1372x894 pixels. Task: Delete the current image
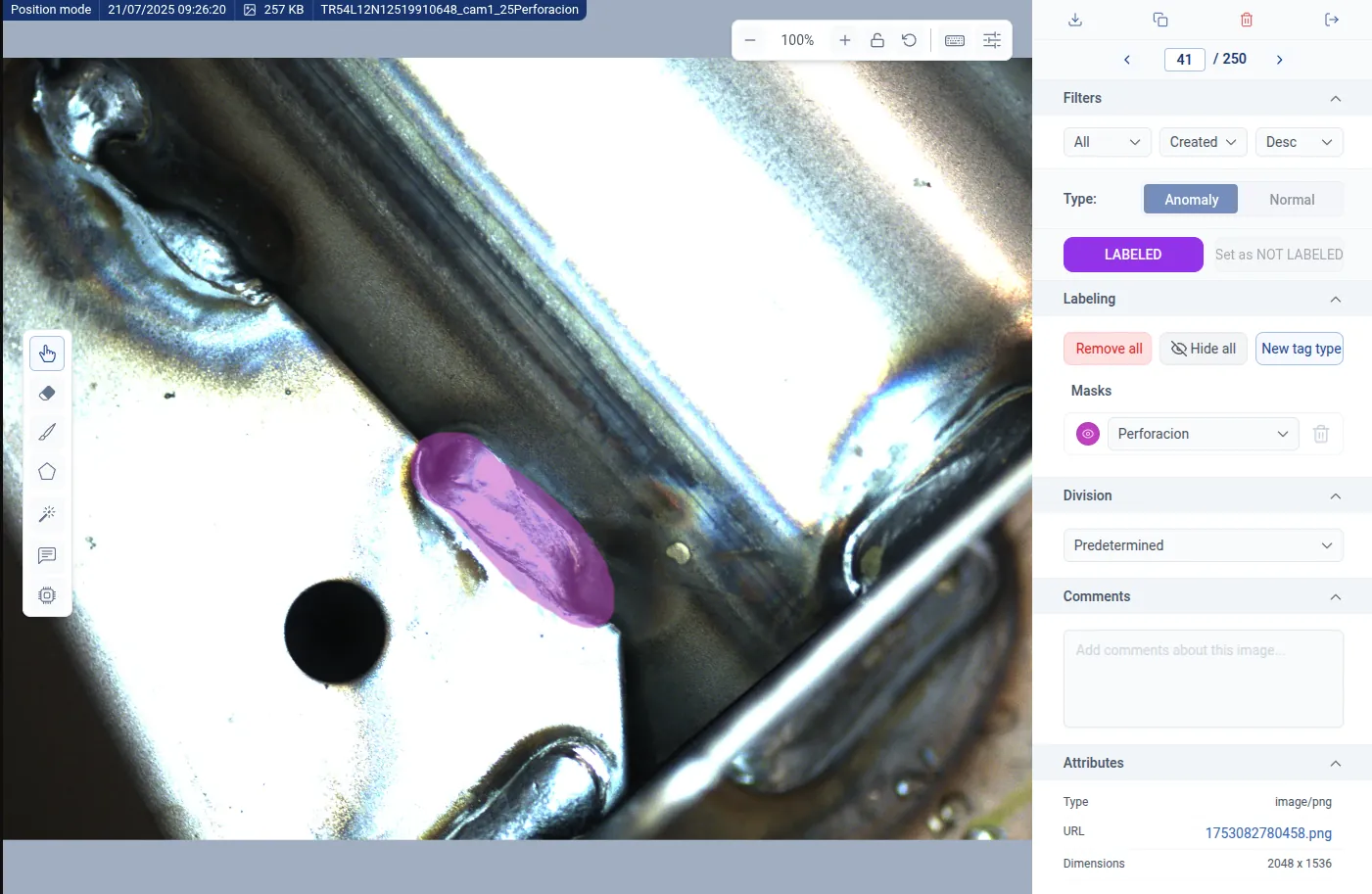point(1246,19)
